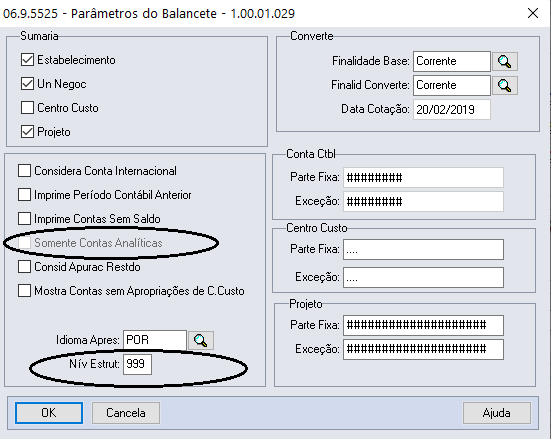Open Finalid Converte search magnifier
This screenshot has width=552, height=439.
click(504, 86)
